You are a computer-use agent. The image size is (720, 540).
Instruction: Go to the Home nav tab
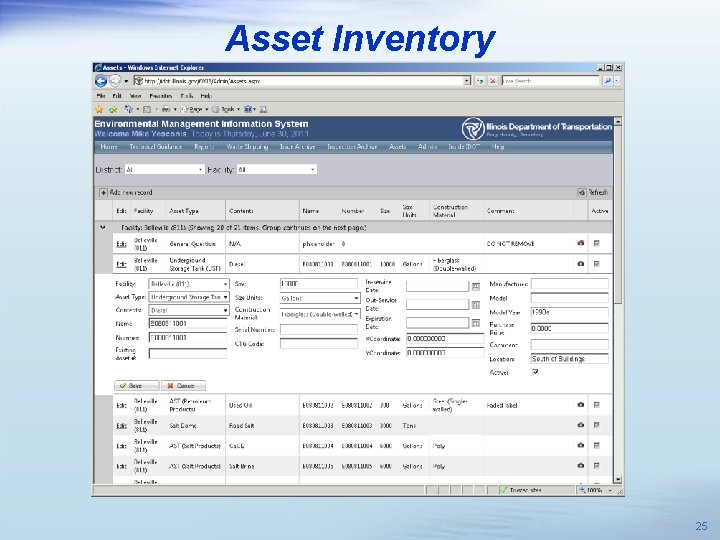point(109,146)
